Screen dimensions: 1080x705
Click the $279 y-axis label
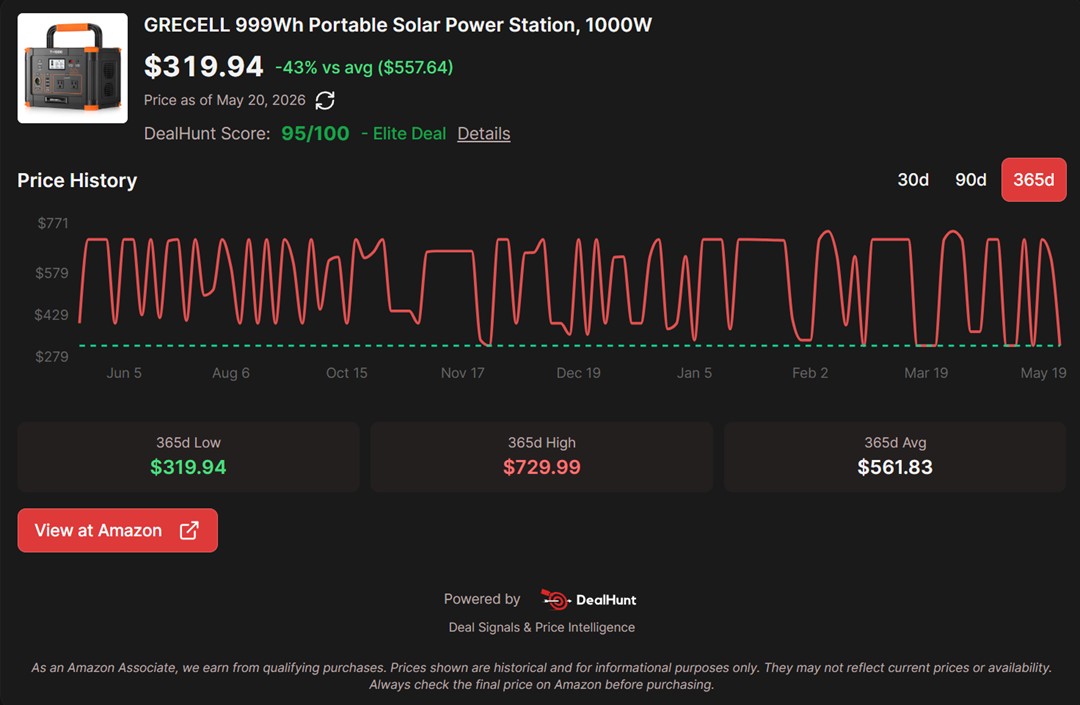pyautogui.click(x=52, y=357)
